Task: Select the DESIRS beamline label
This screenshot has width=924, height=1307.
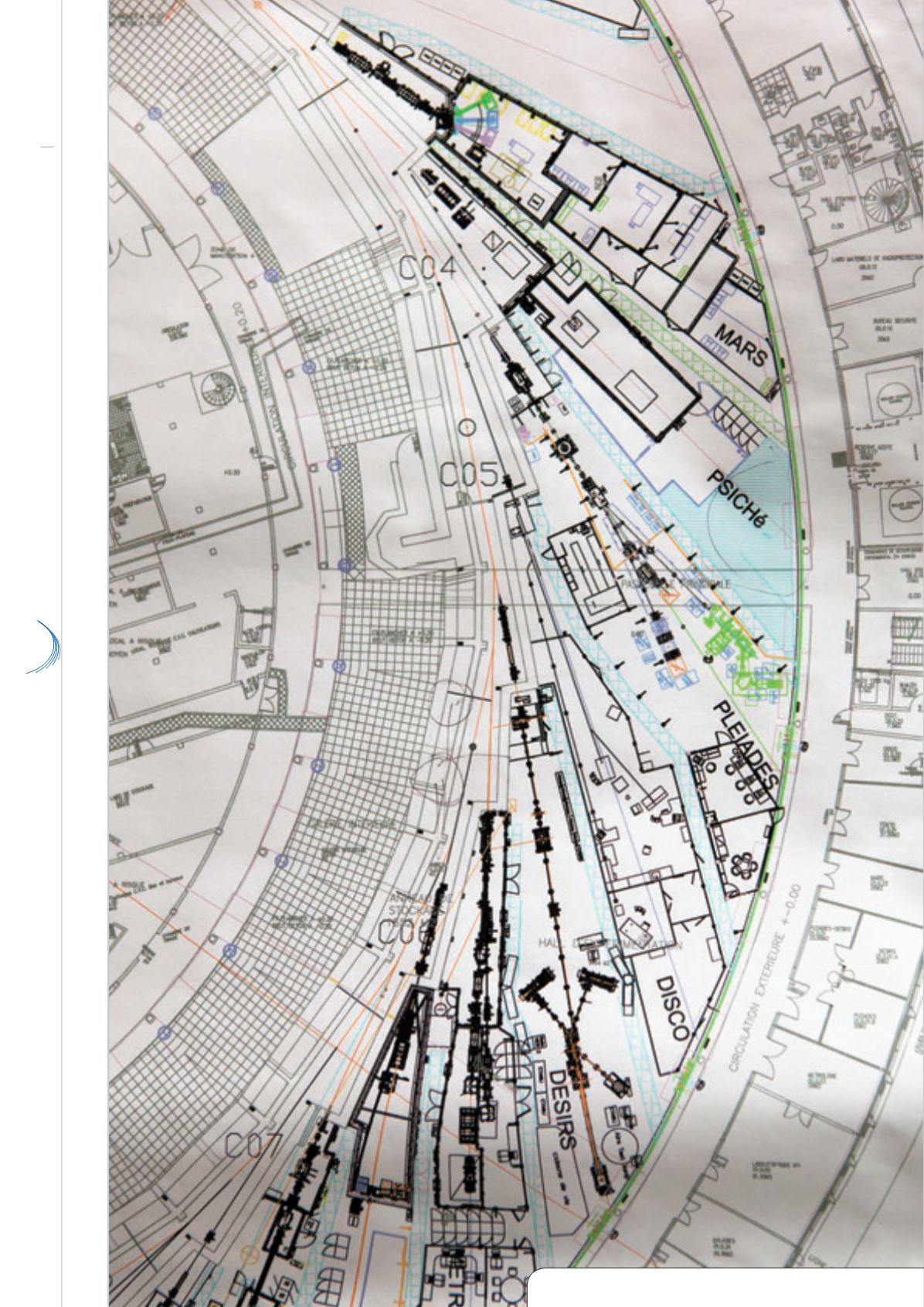Action: 562,1108
